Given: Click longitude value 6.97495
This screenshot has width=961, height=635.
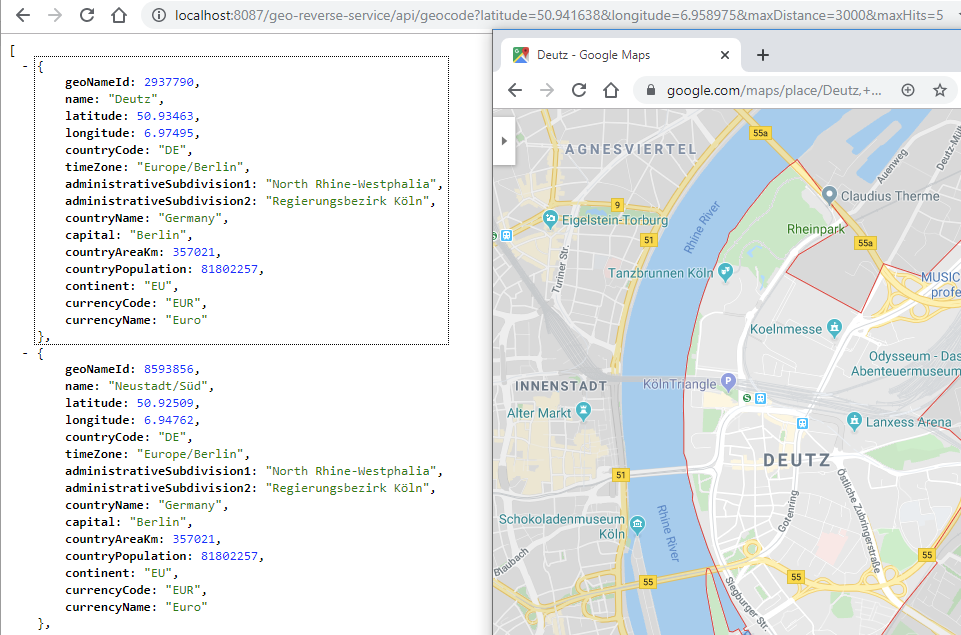Looking at the screenshot, I should point(169,133).
